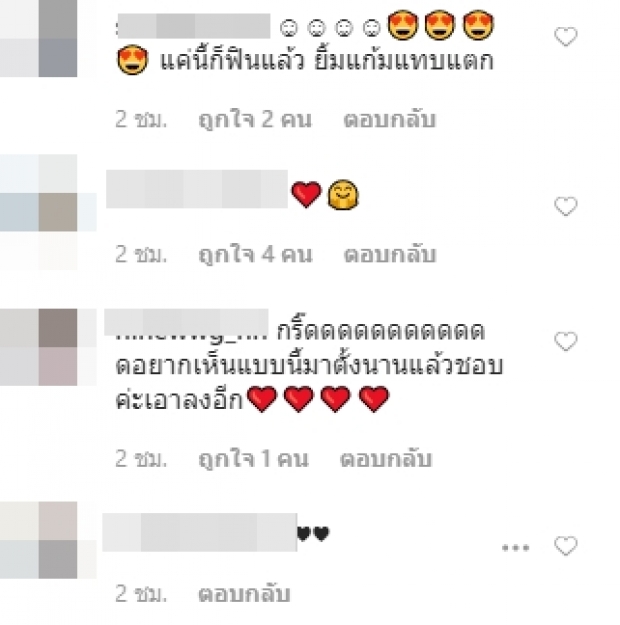This screenshot has width=620, height=625.
Task: Reply to the black hearts comment
Action: pyautogui.click(x=244, y=593)
